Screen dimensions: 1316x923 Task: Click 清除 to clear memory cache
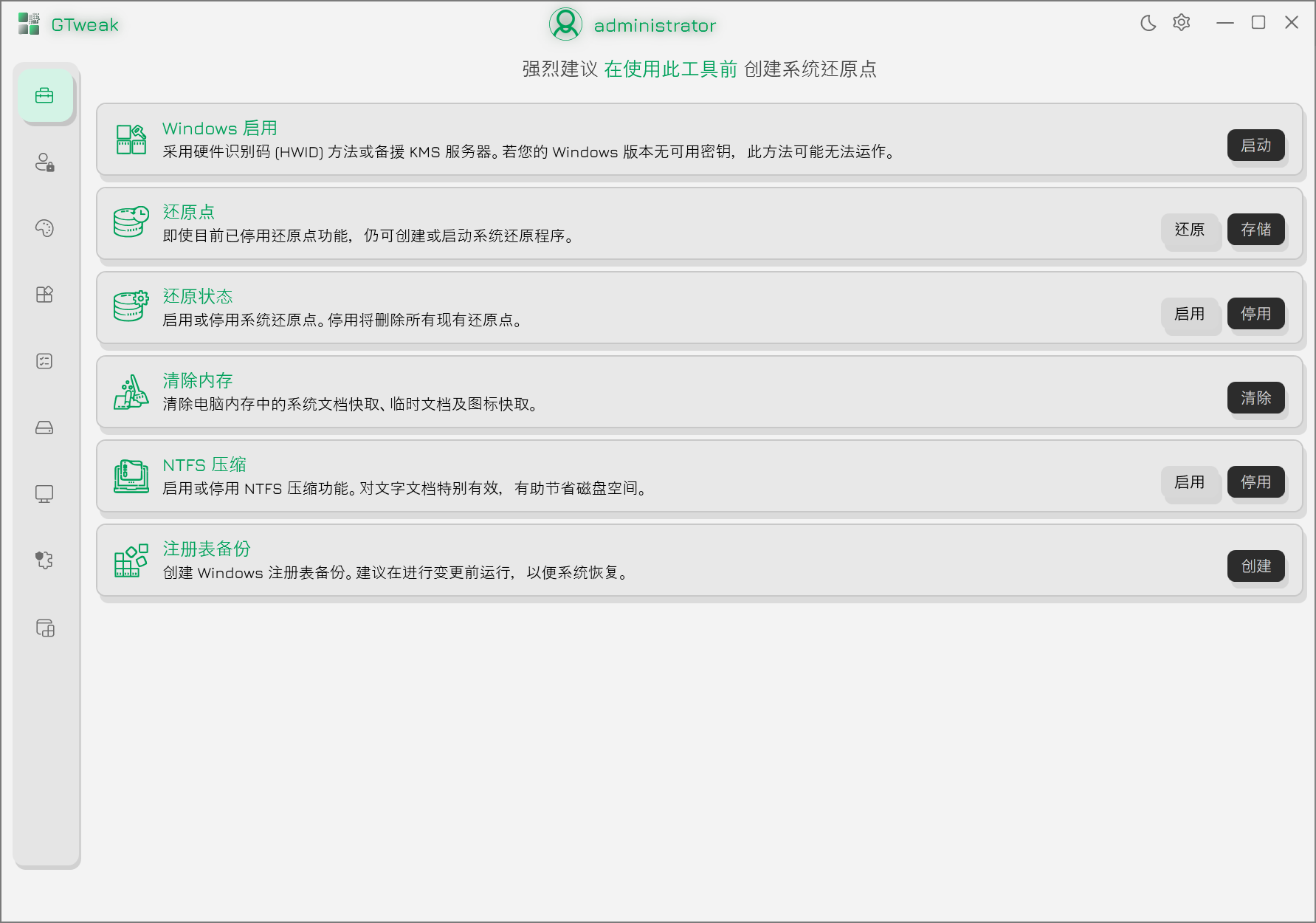coord(1256,398)
